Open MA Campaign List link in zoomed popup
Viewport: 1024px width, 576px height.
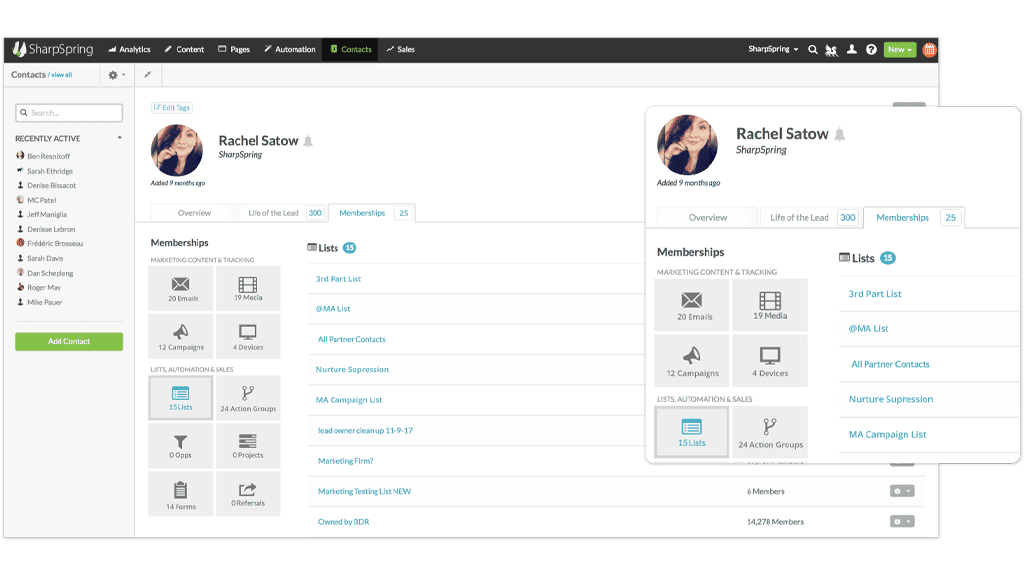888,434
